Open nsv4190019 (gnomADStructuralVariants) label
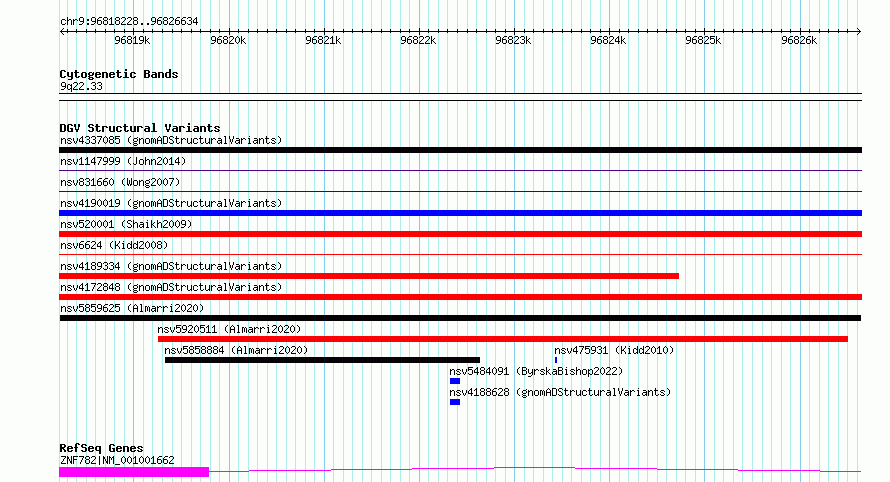Viewport: 890px width, 482px height. click(171, 203)
